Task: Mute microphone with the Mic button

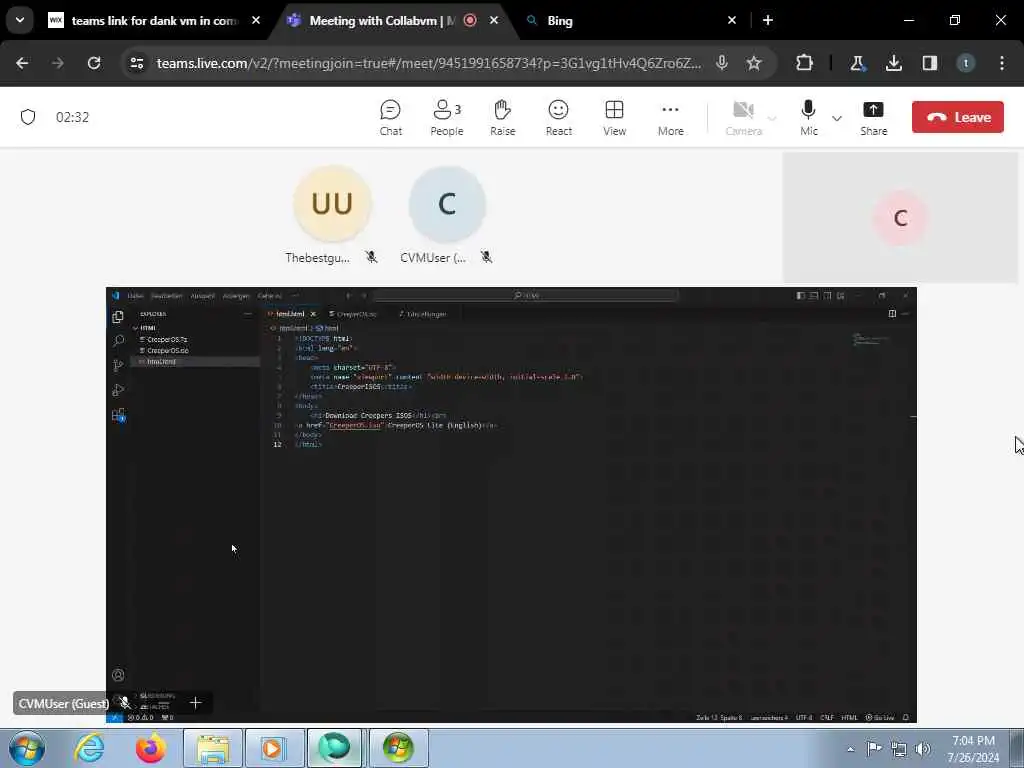Action: [x=808, y=118]
